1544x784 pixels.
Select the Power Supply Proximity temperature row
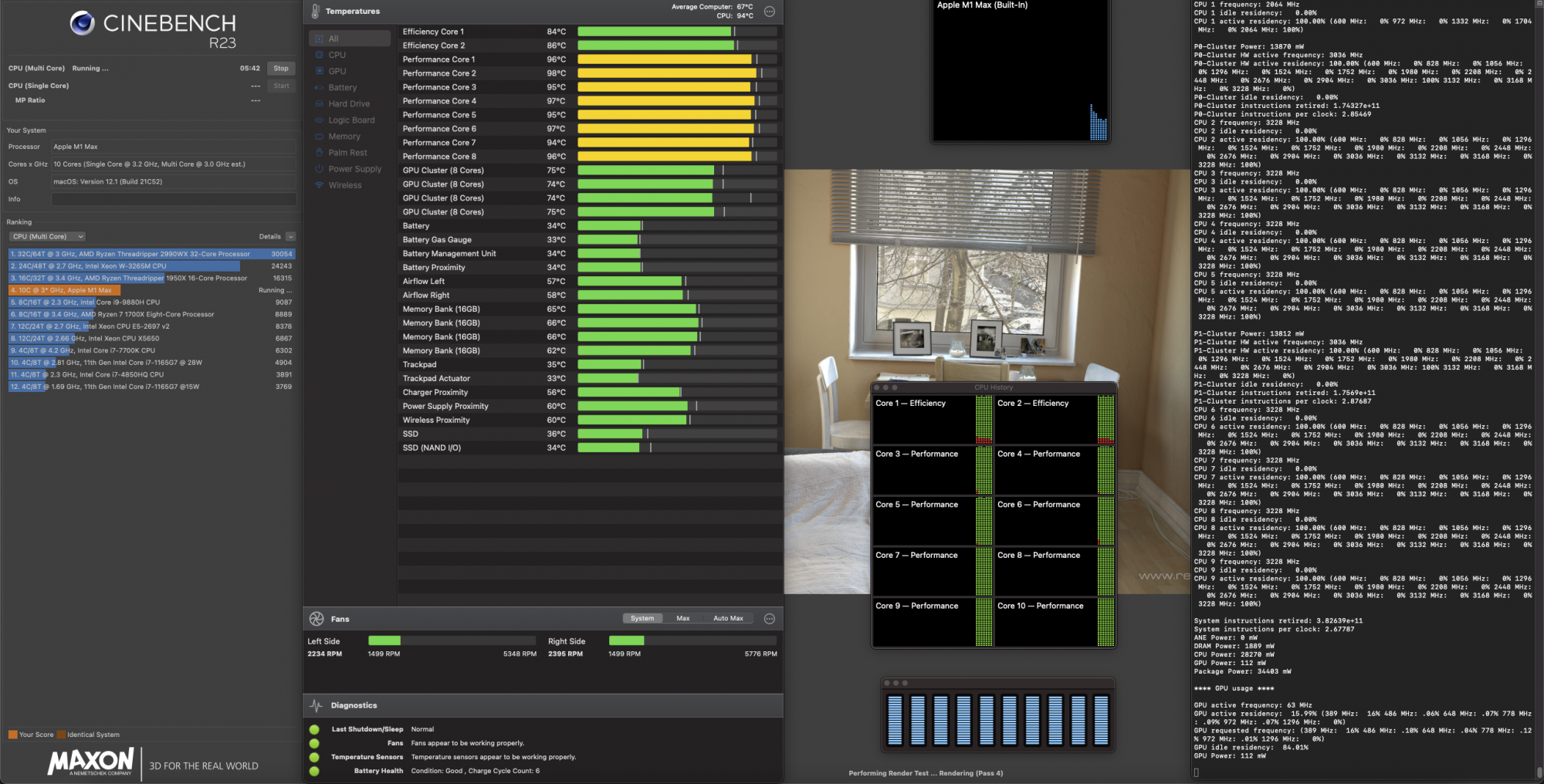(591, 407)
